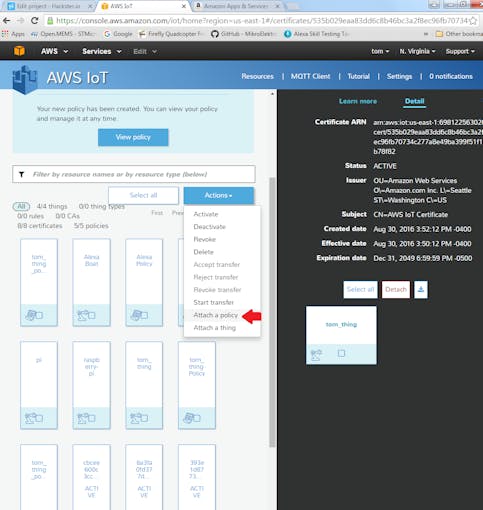Tick the checkbox on the pi card

pos(39,418)
